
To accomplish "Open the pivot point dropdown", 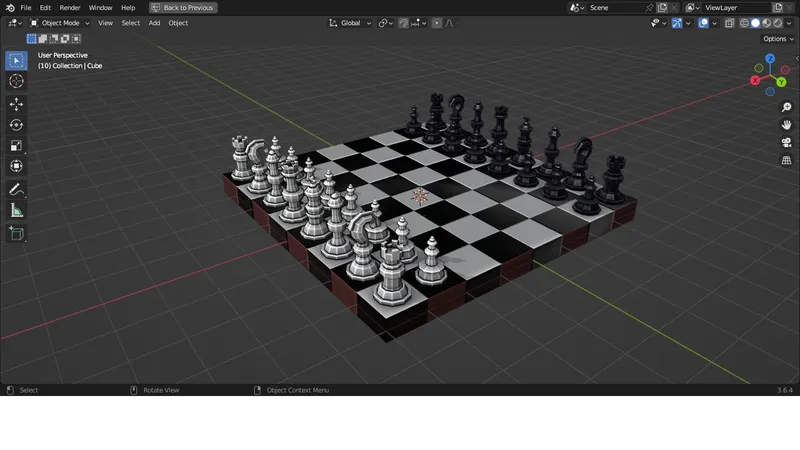I will click(386, 23).
